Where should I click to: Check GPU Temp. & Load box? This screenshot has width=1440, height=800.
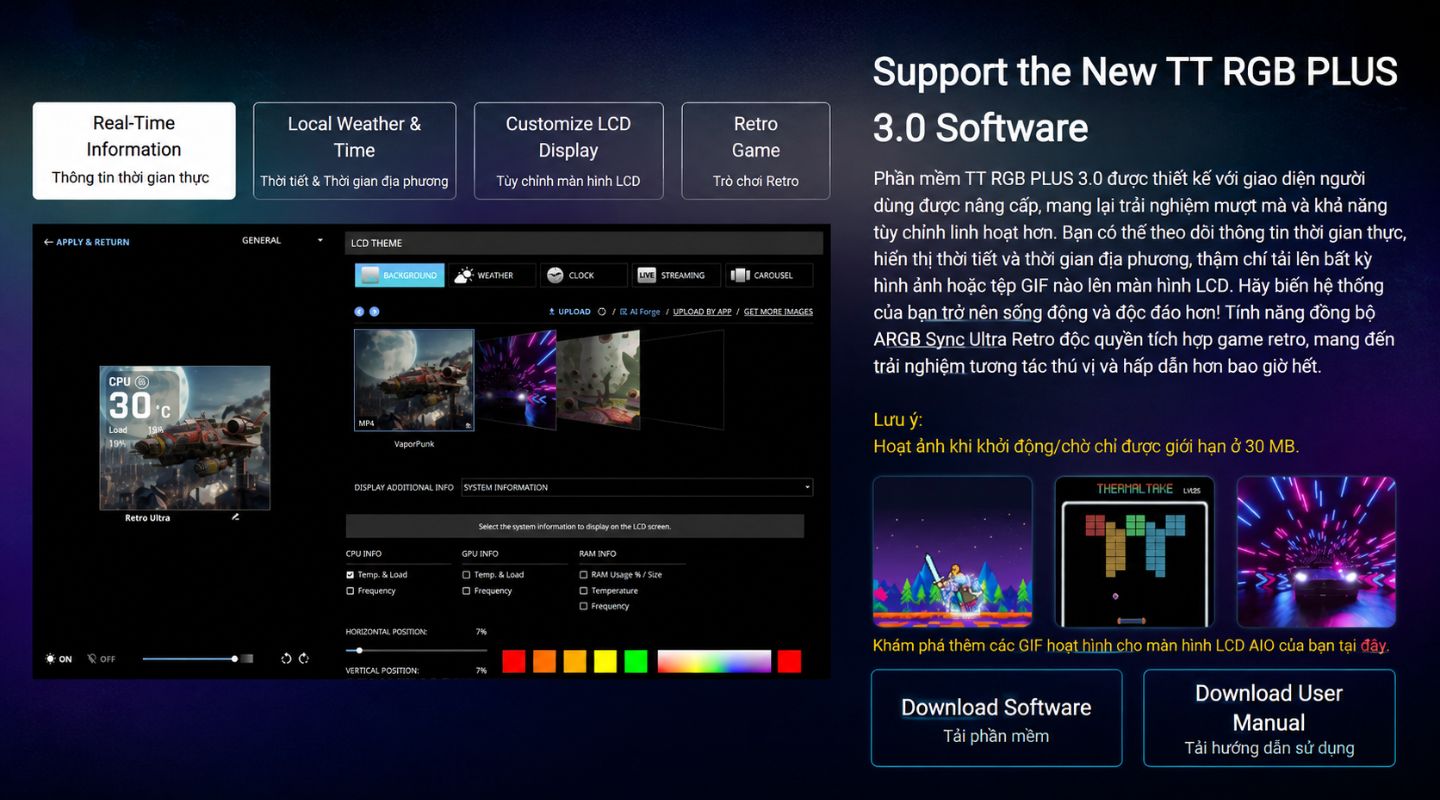pos(466,575)
